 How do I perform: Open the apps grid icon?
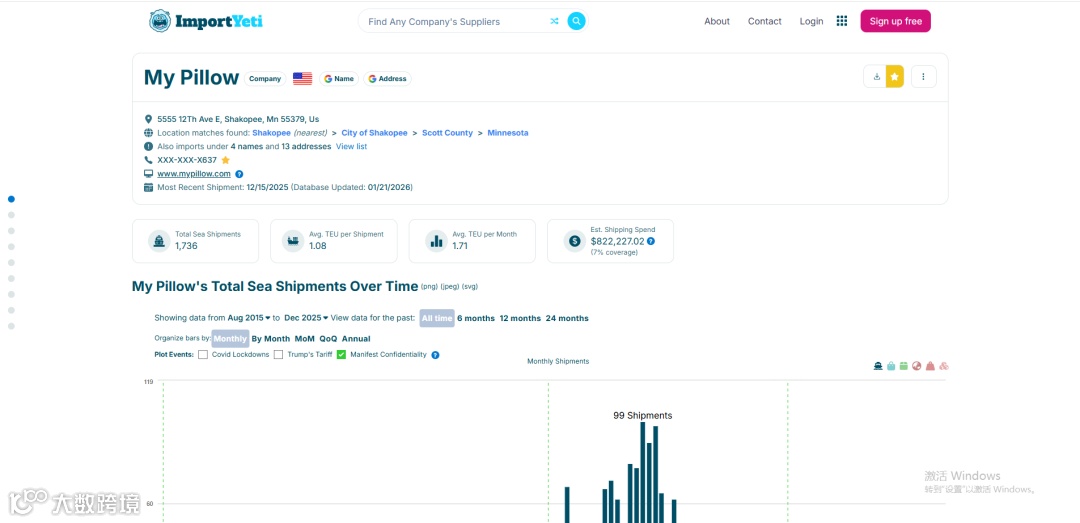[x=842, y=21]
